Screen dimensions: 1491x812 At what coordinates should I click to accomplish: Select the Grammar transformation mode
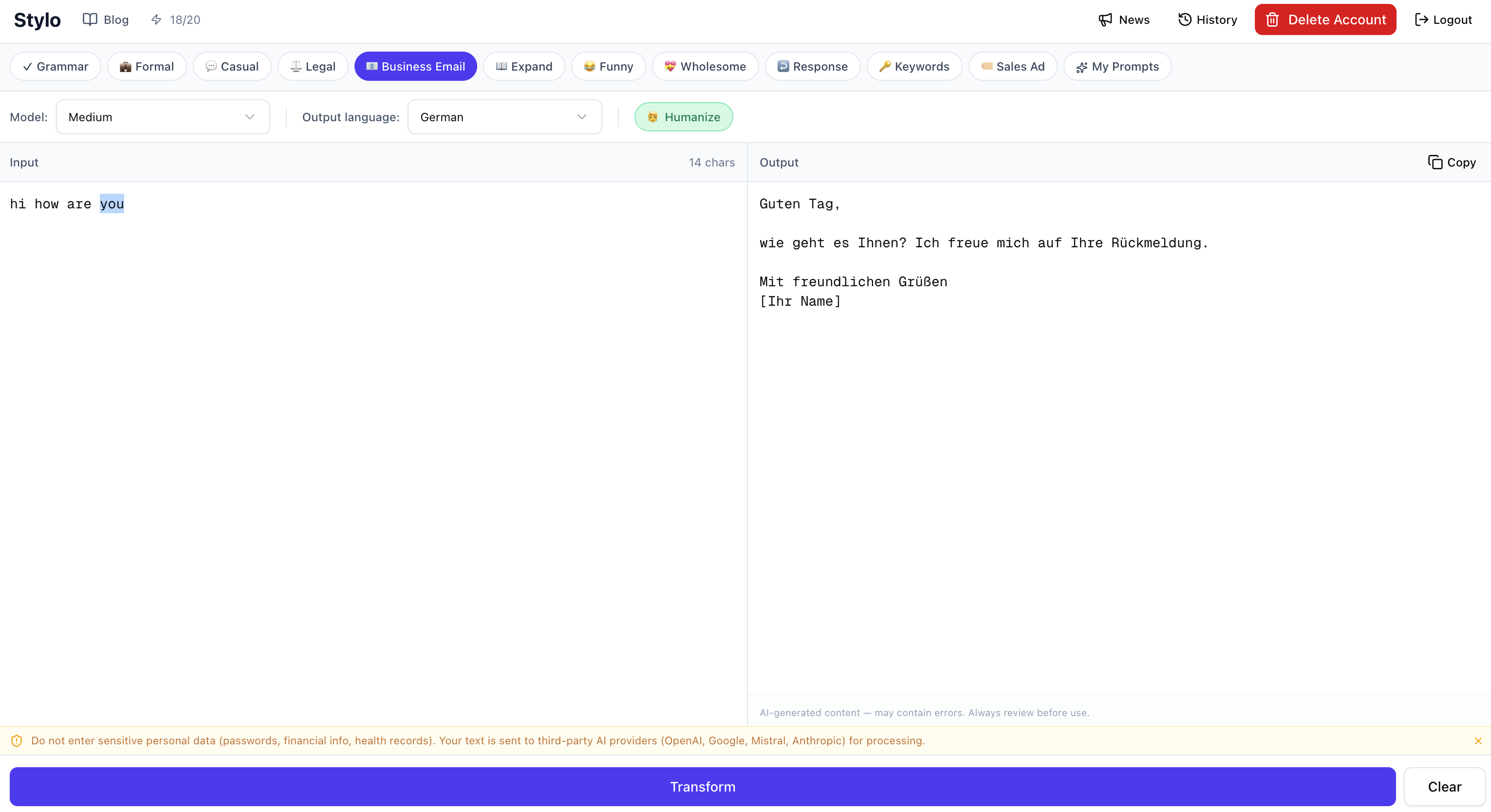55,66
